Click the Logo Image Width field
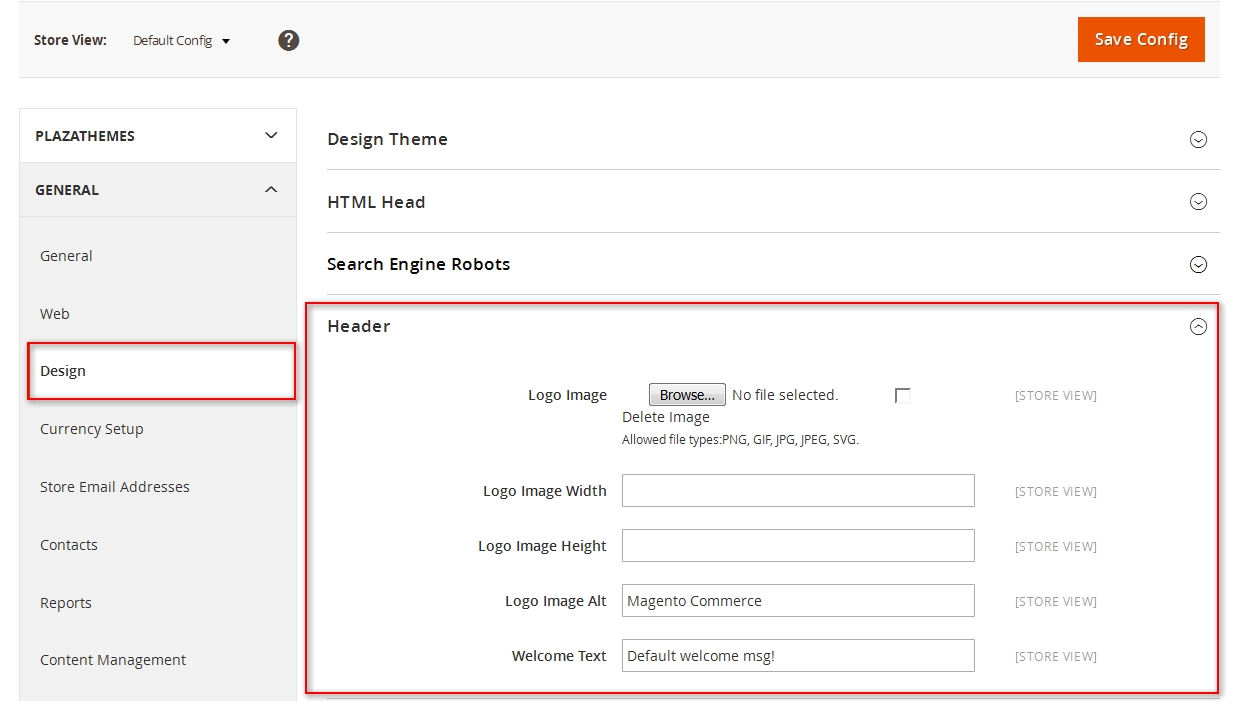The height and width of the screenshot is (704, 1242). click(x=798, y=491)
